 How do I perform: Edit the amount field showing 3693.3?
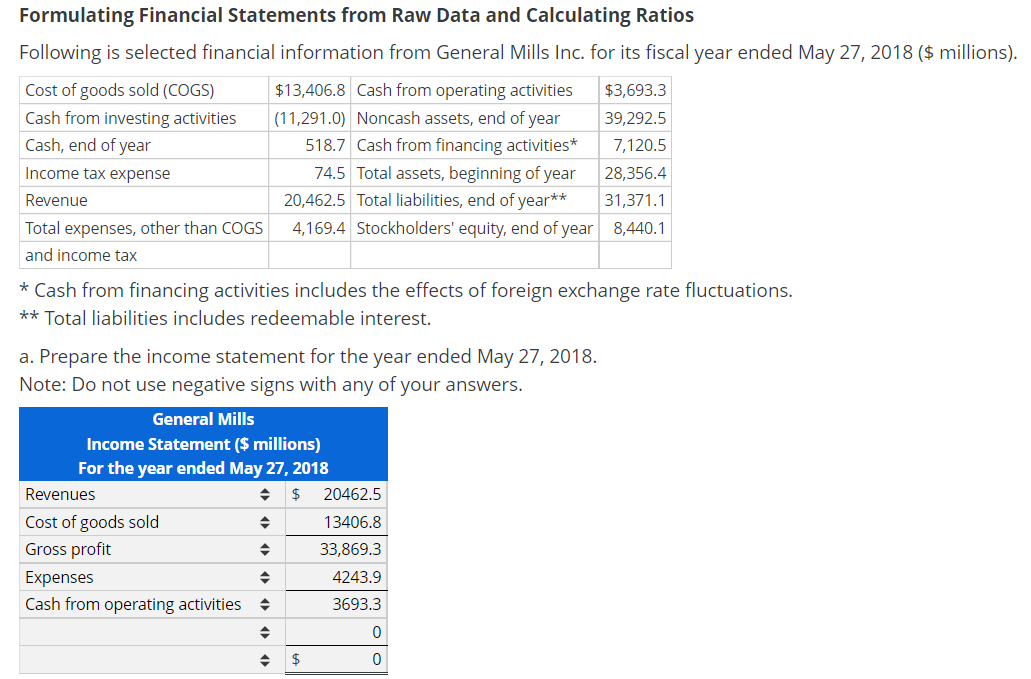click(336, 605)
